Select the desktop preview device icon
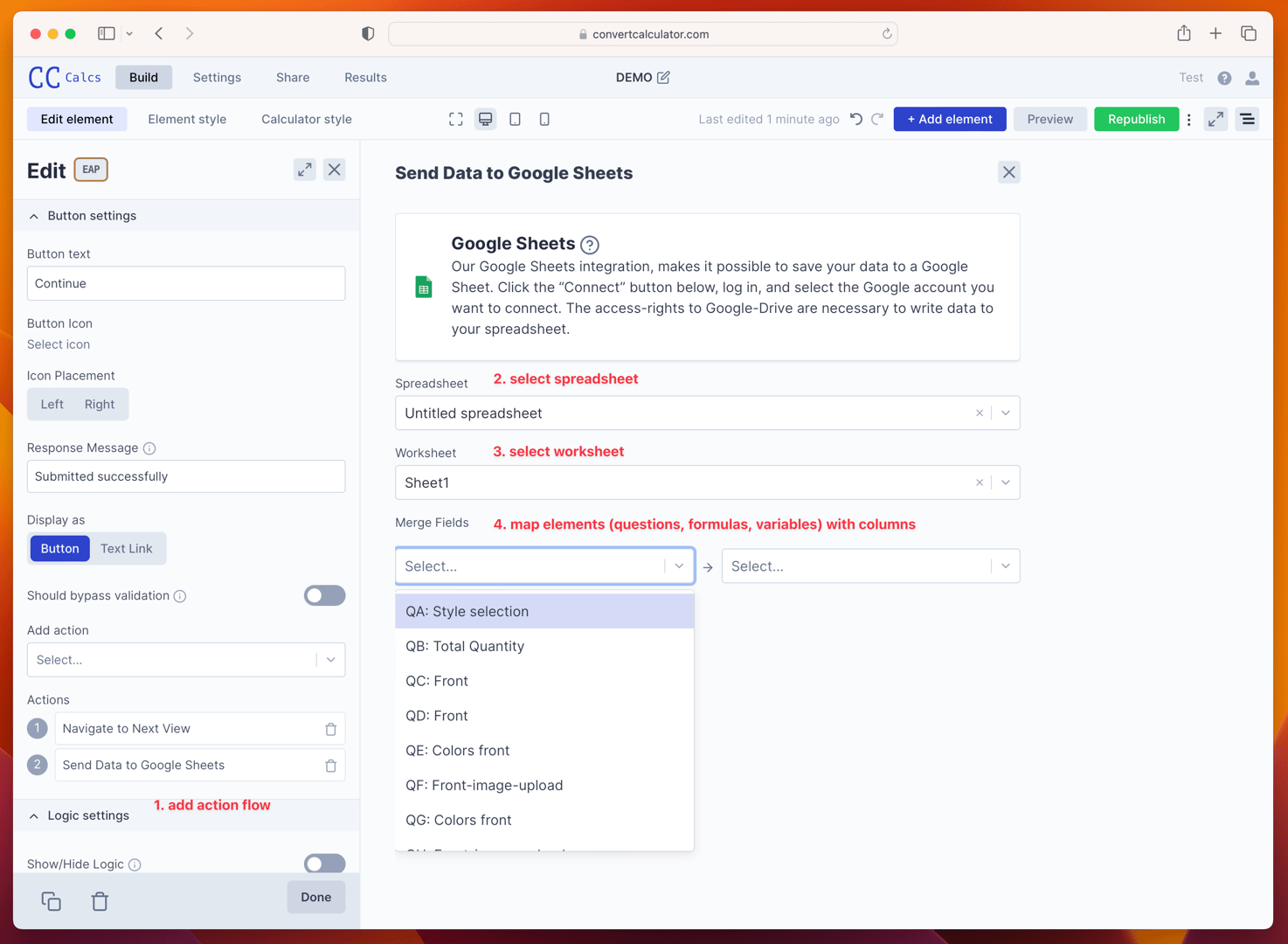The image size is (1288, 944). pos(486,119)
